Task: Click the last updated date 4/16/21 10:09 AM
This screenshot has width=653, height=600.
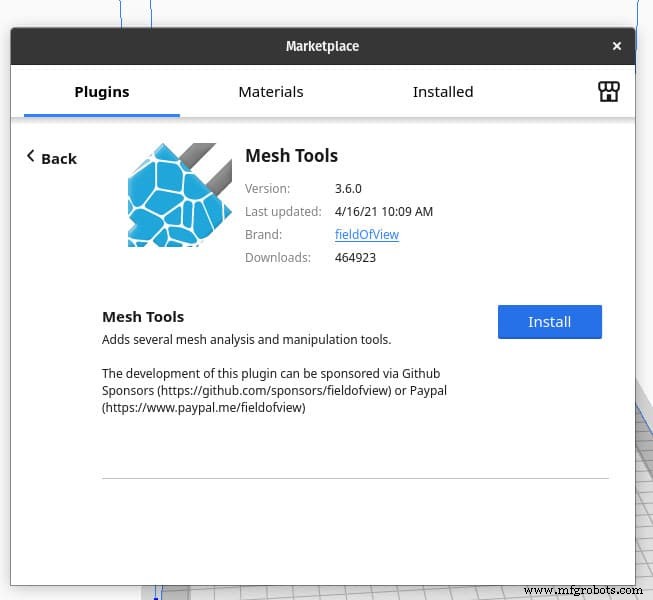Action: click(384, 212)
